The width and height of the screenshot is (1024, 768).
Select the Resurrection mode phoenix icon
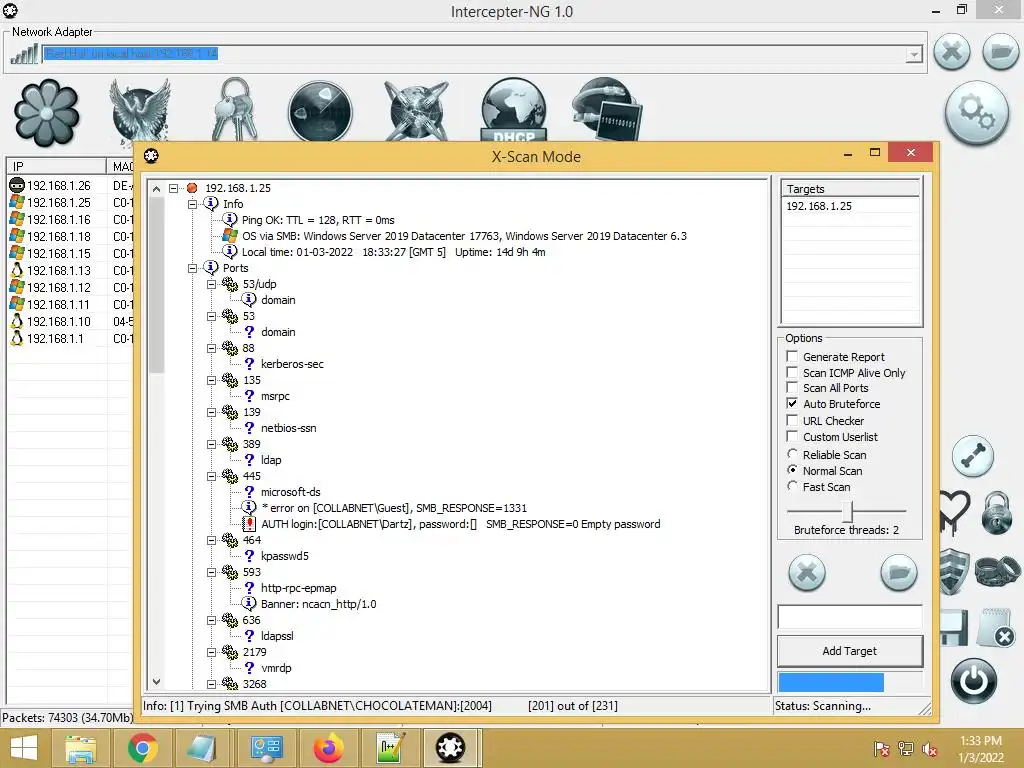click(140, 110)
